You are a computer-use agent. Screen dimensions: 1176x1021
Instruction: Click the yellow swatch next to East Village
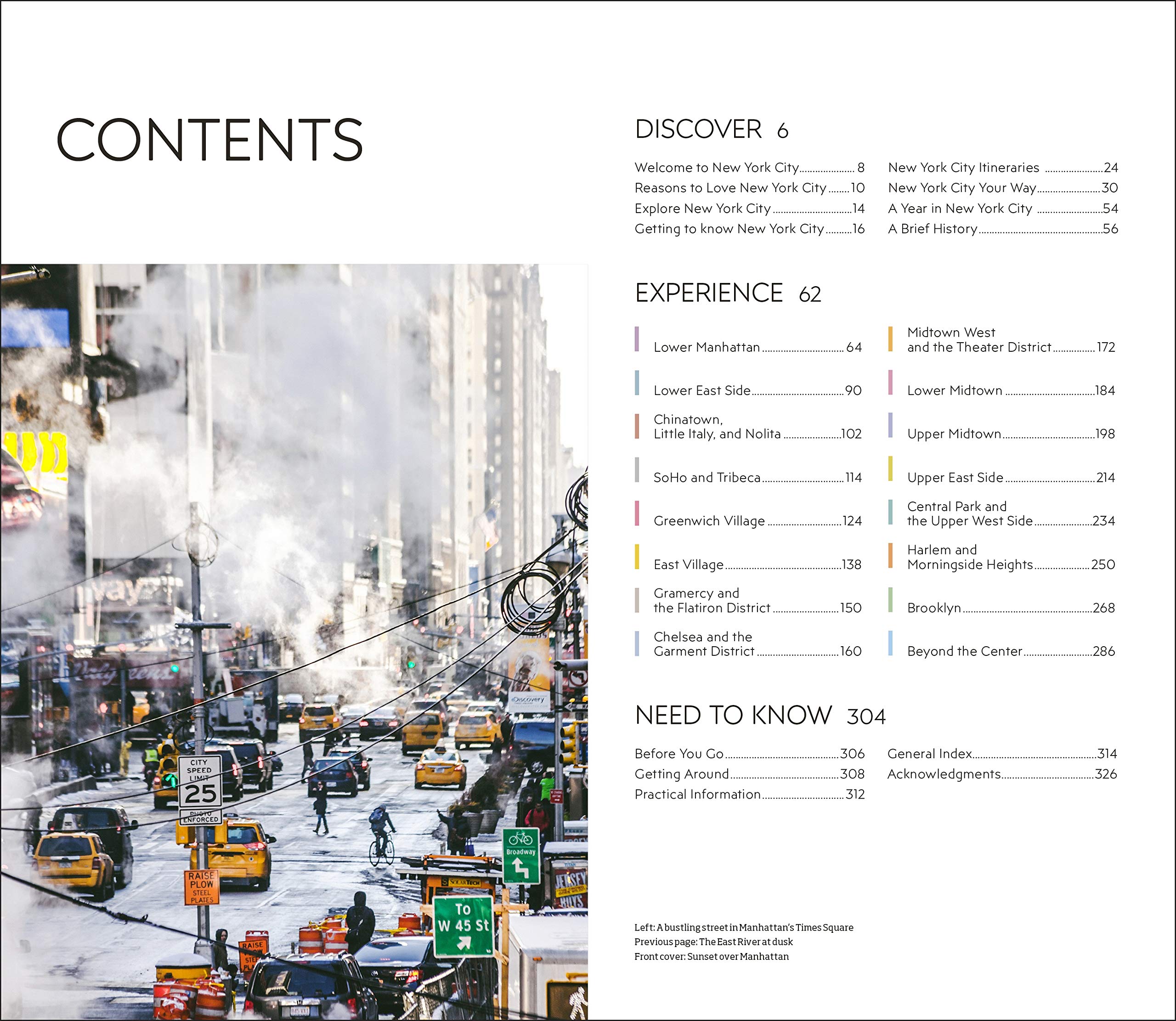[x=637, y=557]
